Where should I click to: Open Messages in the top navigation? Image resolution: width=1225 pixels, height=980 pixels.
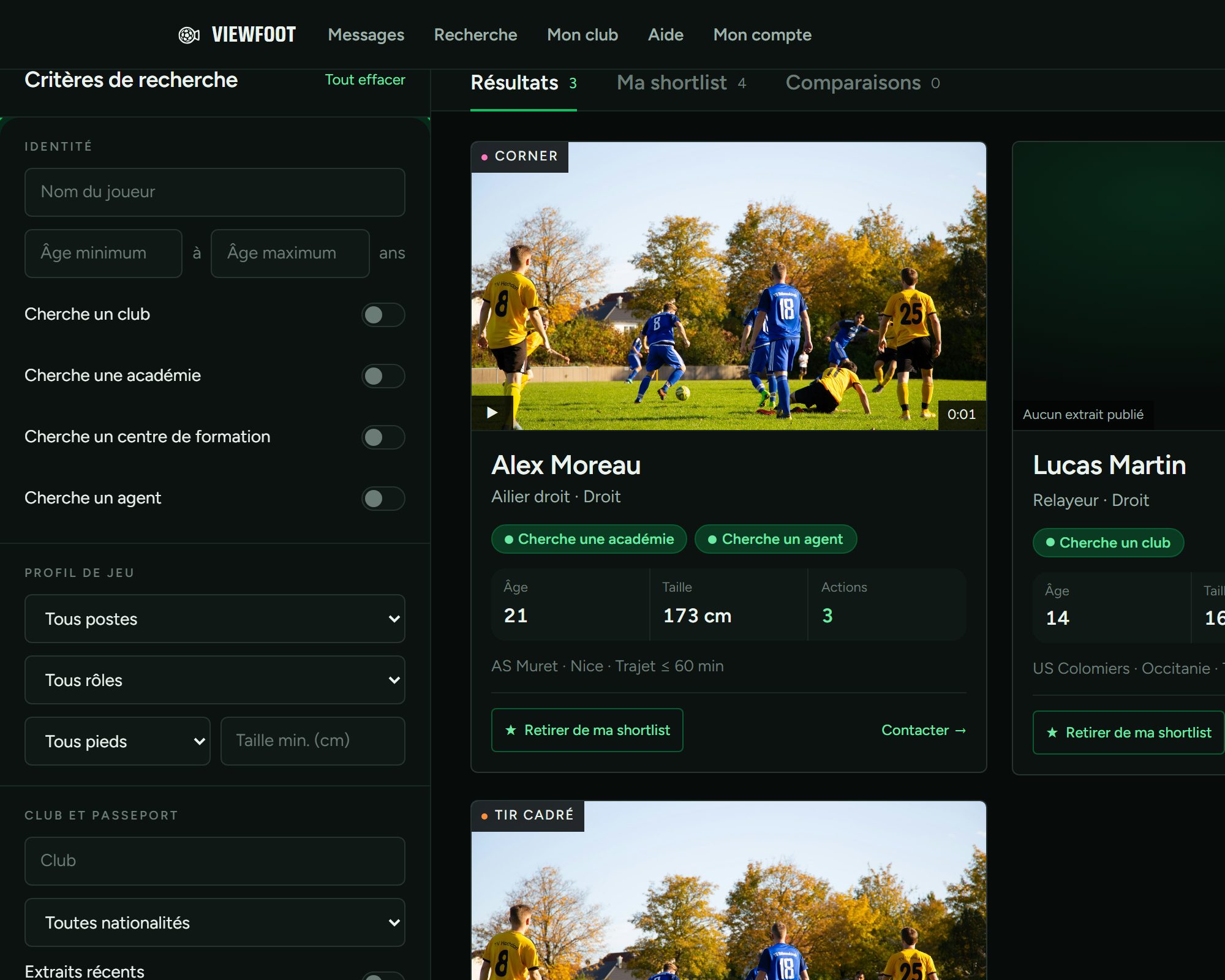pyautogui.click(x=366, y=35)
